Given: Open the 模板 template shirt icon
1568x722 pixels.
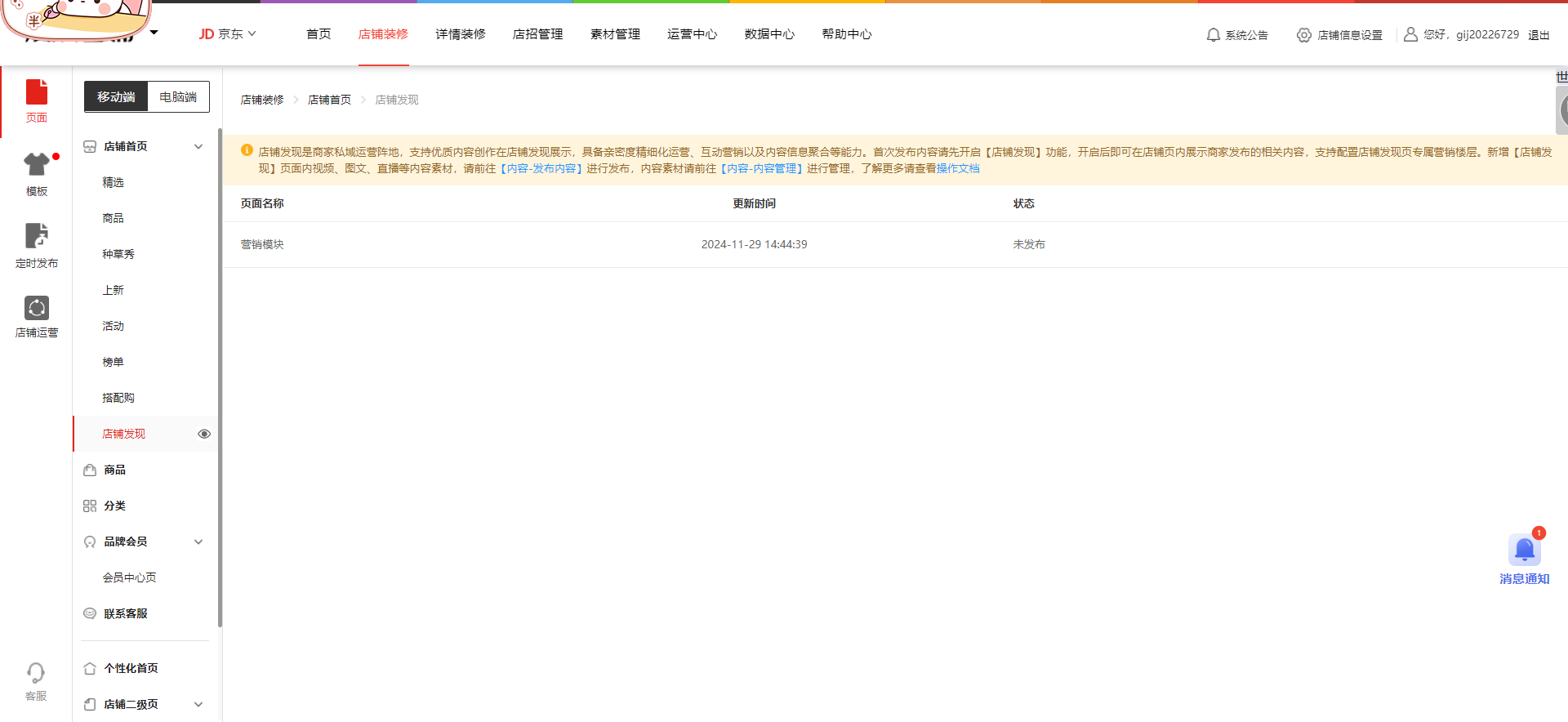Looking at the screenshot, I should 37,165.
